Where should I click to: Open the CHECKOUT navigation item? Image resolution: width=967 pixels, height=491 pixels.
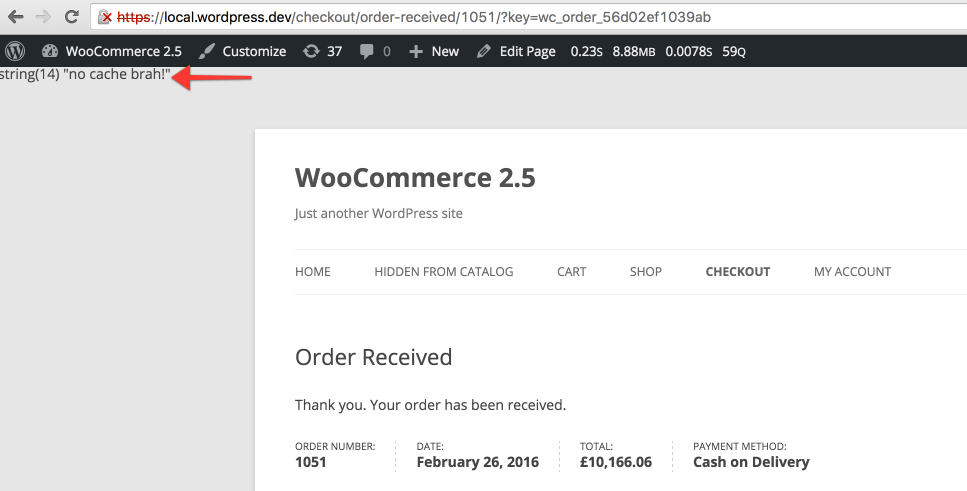tap(738, 271)
